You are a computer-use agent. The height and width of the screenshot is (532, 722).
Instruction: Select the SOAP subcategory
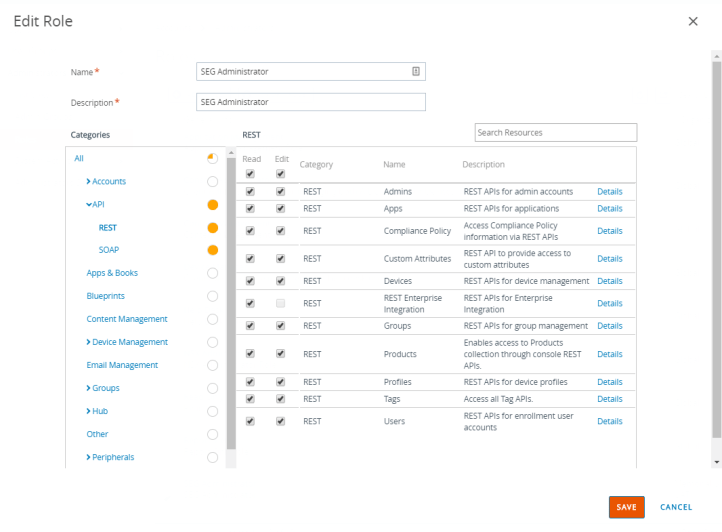pos(109,250)
